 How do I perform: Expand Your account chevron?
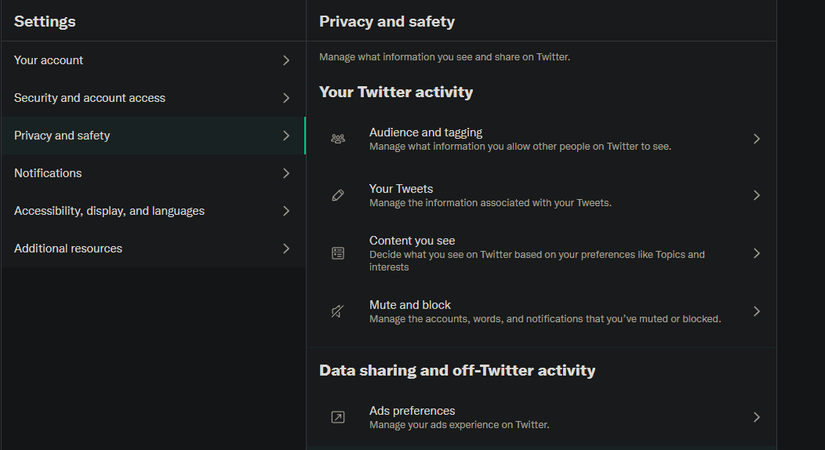(286, 61)
